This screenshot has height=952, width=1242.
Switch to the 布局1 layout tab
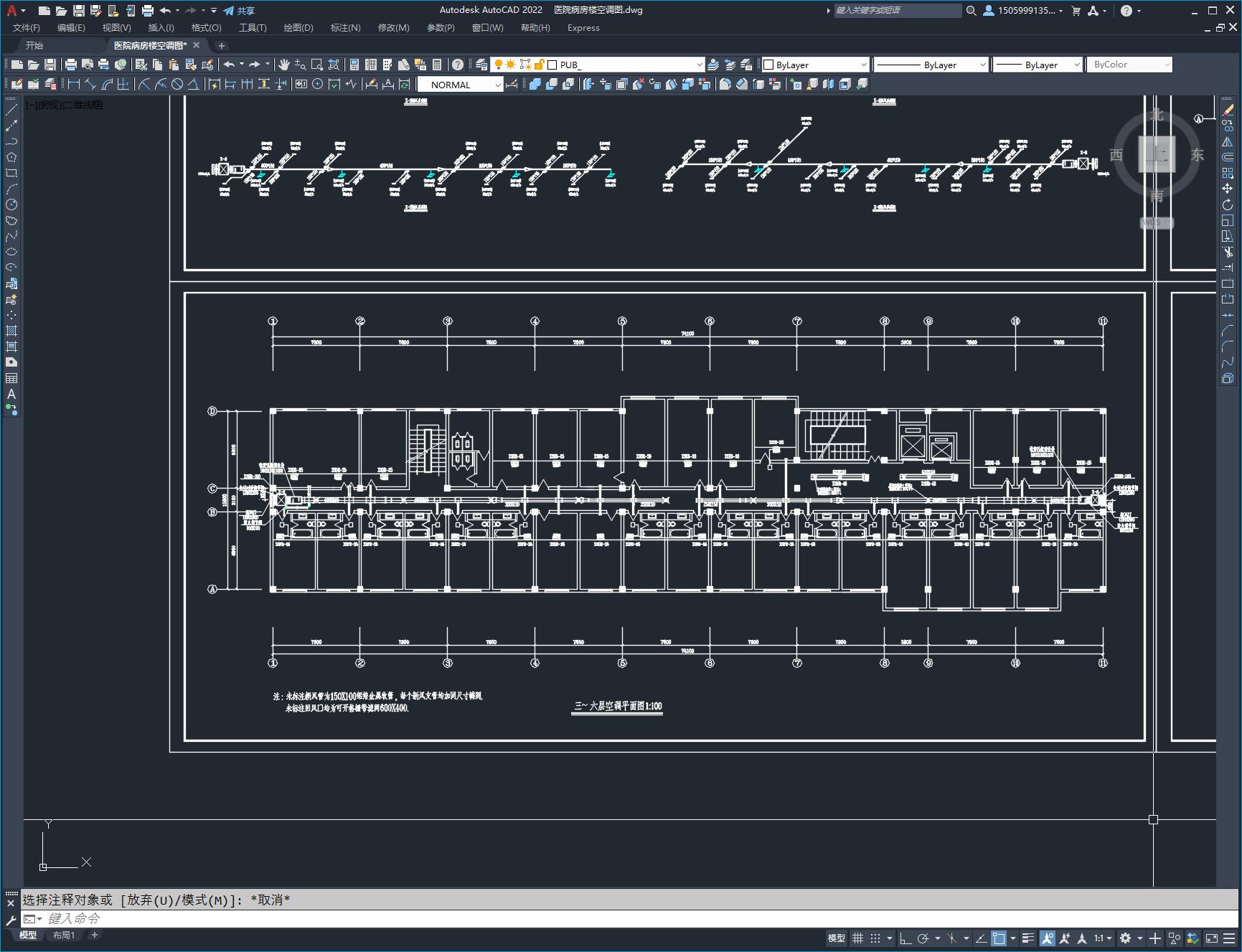pyautogui.click(x=63, y=935)
